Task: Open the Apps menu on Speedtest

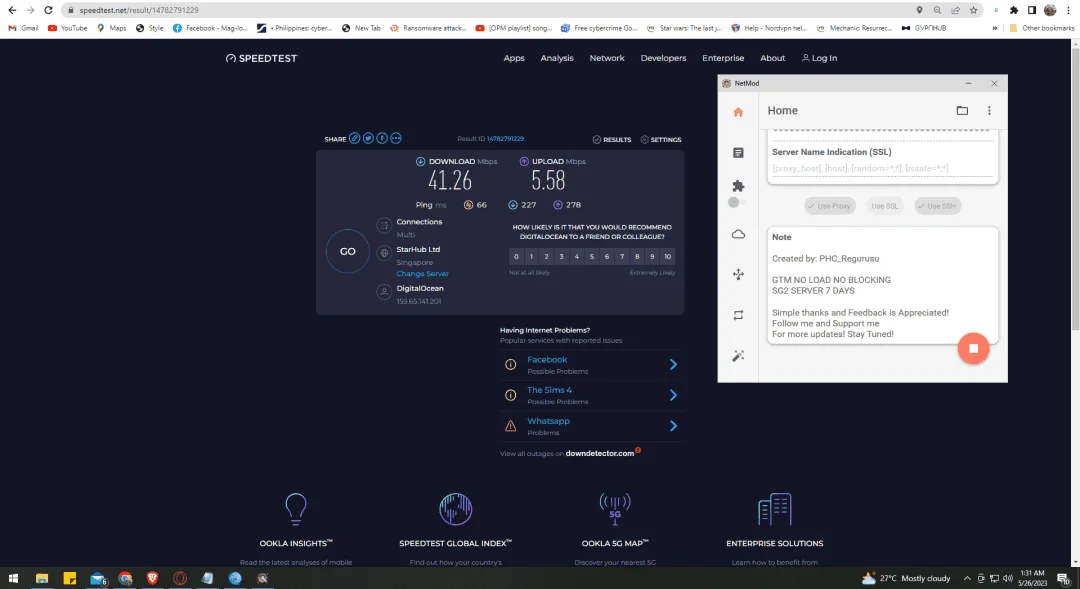Action: tap(514, 58)
